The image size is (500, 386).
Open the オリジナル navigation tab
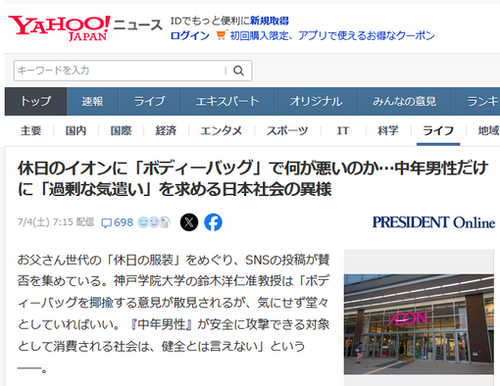pyautogui.click(x=316, y=101)
